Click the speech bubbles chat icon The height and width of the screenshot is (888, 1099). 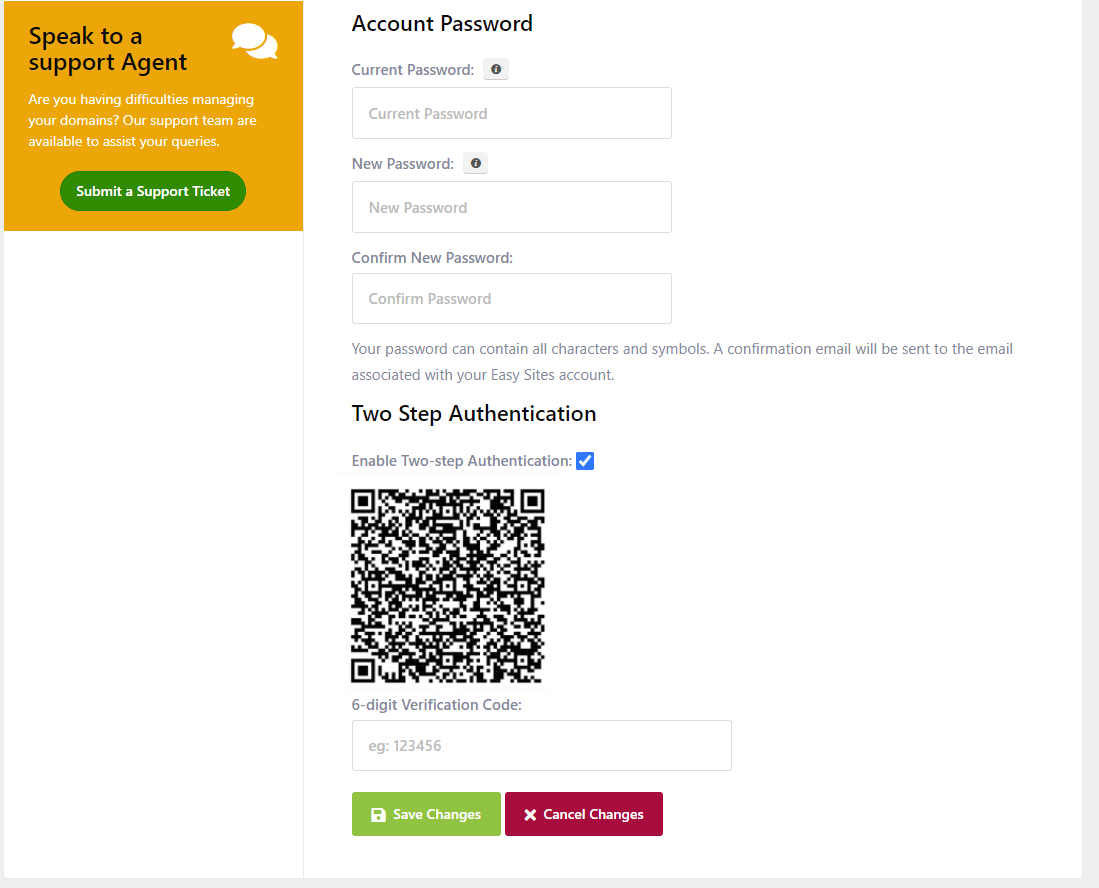(x=255, y=41)
